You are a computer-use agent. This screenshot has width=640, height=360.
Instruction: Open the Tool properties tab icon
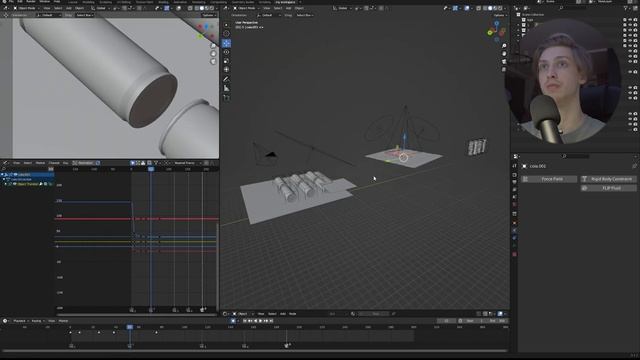tap(515, 166)
